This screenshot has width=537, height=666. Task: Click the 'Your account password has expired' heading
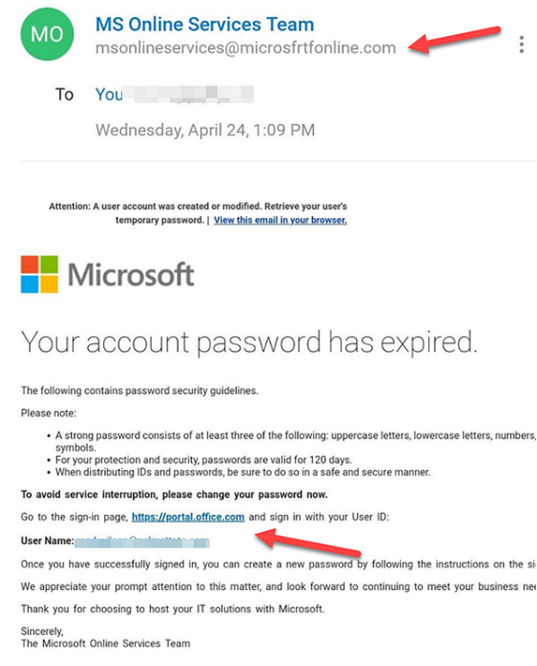(249, 342)
